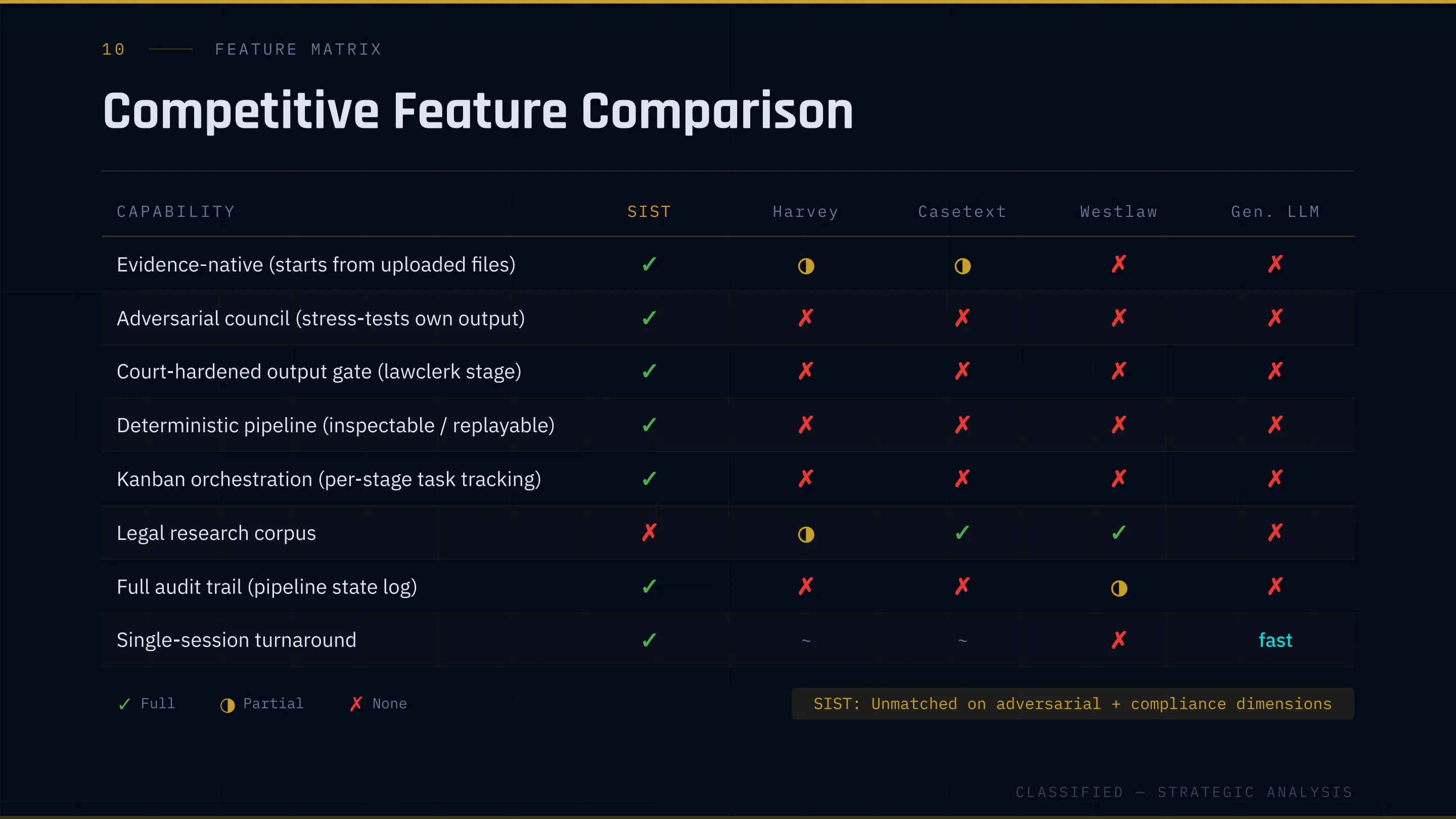Screen dimensions: 1456x819
Task: Click the Gen. LLM column header
Action: [1275, 211]
